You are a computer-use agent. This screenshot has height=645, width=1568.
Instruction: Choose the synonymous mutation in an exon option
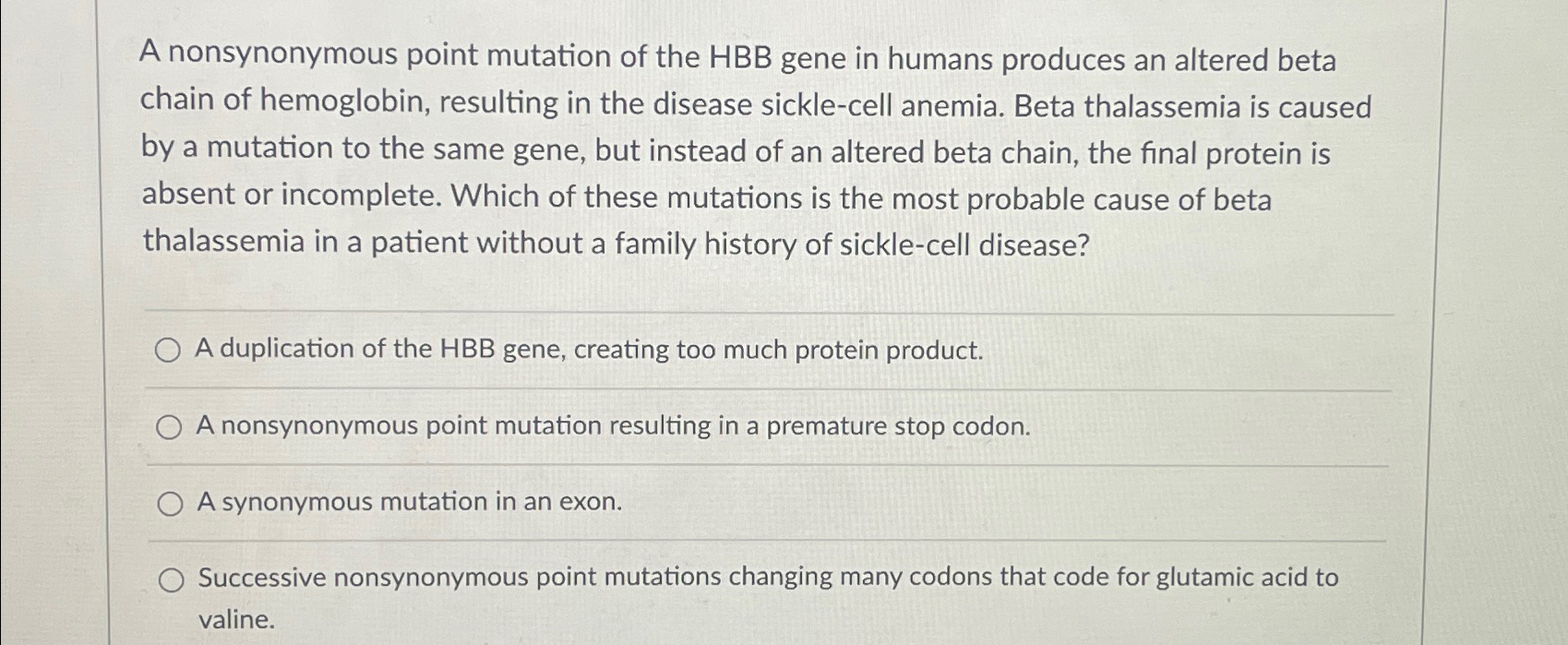click(x=170, y=504)
